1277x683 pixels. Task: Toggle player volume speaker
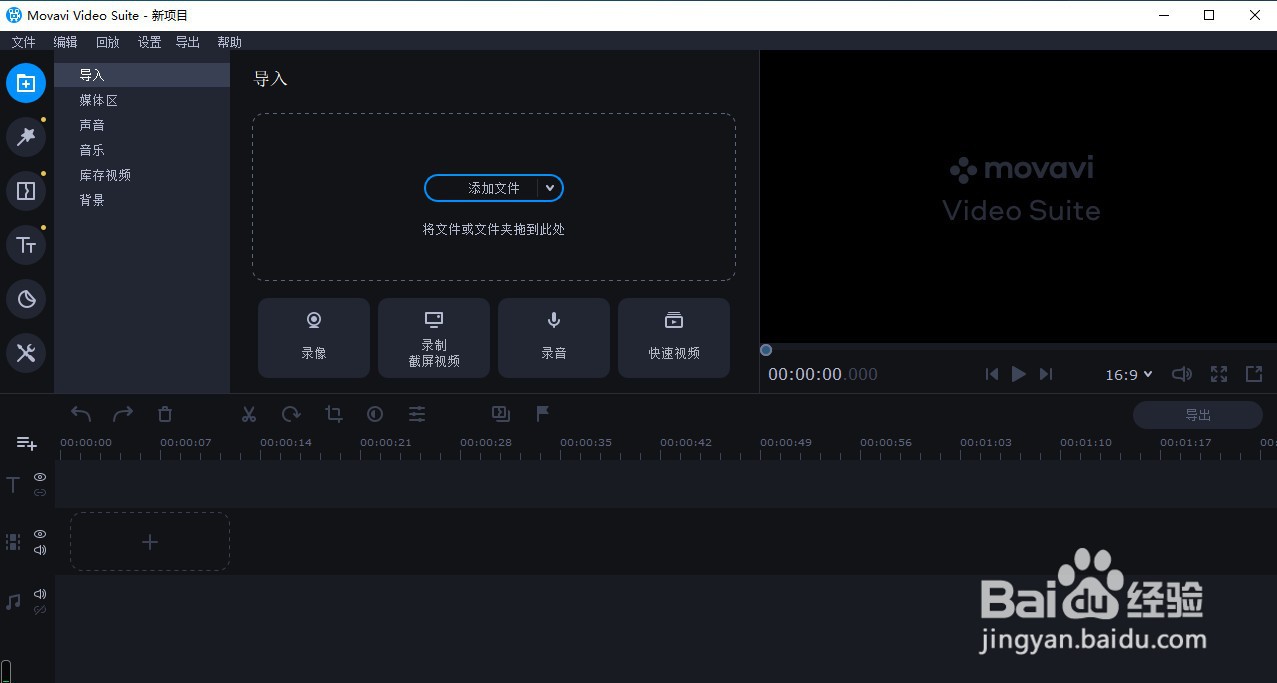(x=1182, y=374)
